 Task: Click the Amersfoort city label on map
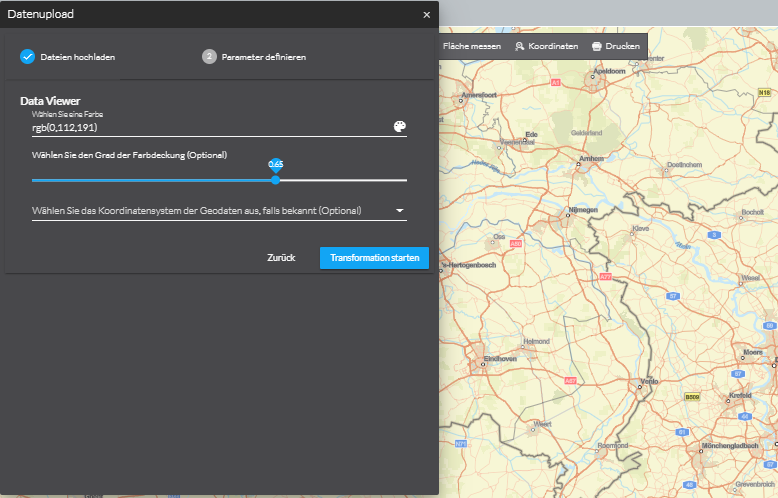[479, 95]
